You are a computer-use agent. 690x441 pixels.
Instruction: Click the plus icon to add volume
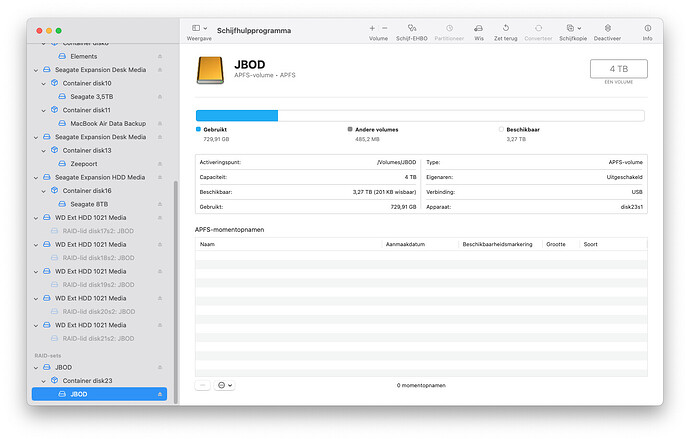[372, 28]
